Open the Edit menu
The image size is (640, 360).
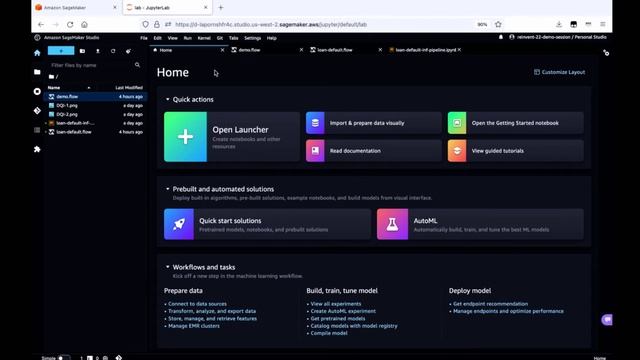click(x=158, y=38)
